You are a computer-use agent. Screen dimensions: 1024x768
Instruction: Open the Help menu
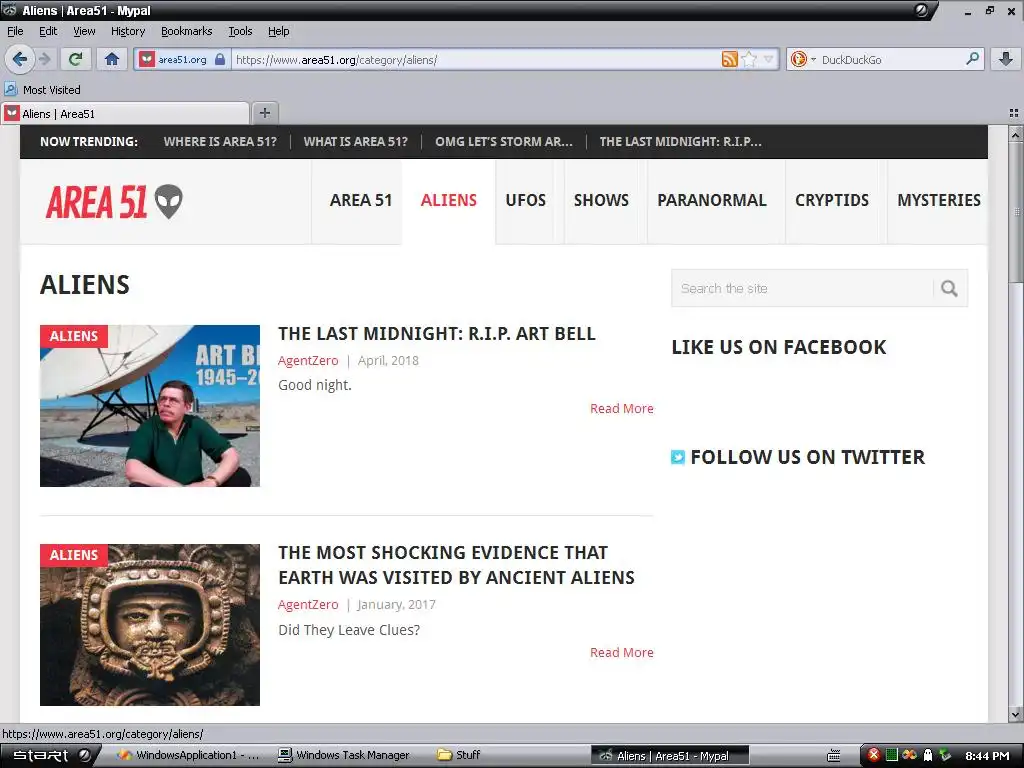tap(279, 31)
